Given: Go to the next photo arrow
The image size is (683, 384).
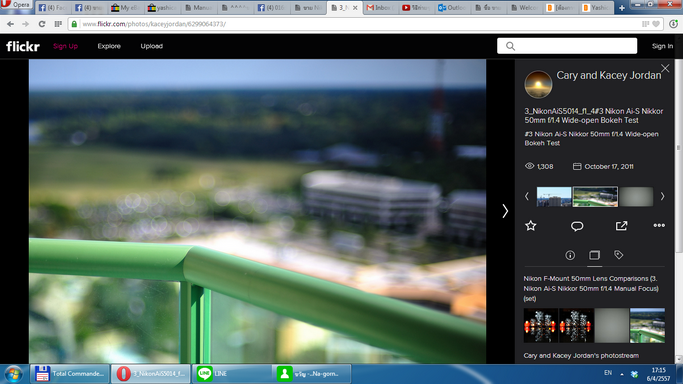Looking at the screenshot, I should [505, 211].
